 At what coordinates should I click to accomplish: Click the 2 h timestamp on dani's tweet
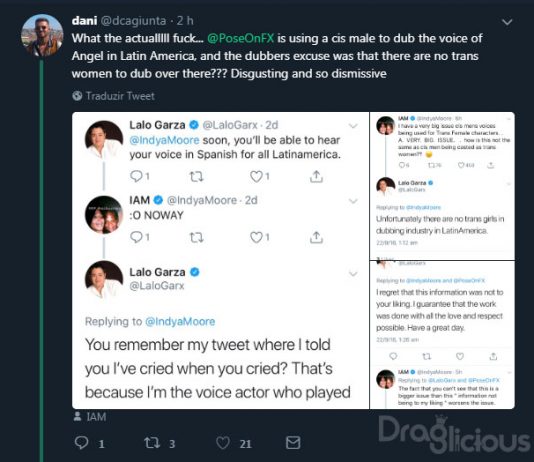click(x=185, y=21)
